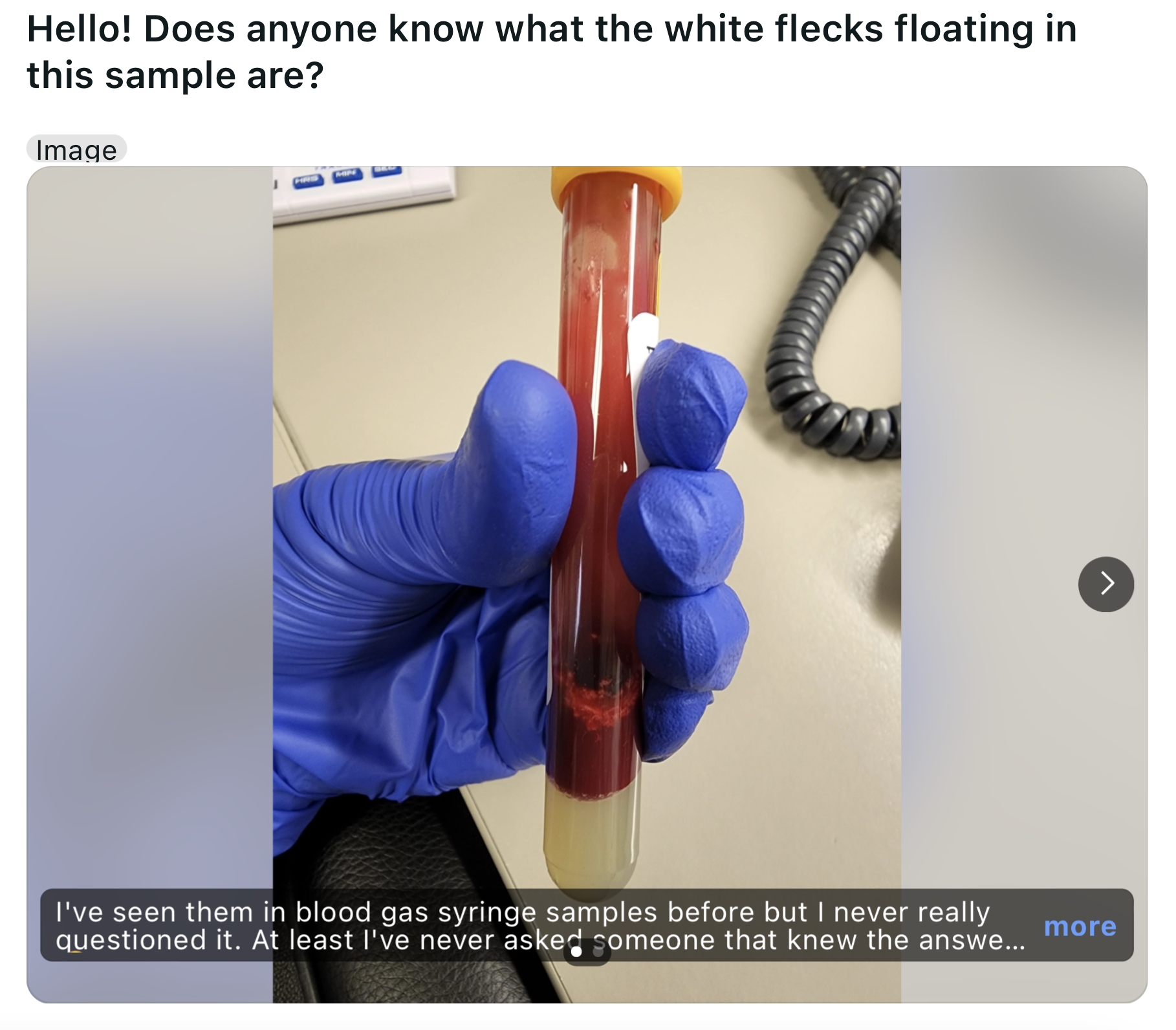Go to the next image with the arrow
Screen dimensions: 1176x1030
coord(1105,584)
